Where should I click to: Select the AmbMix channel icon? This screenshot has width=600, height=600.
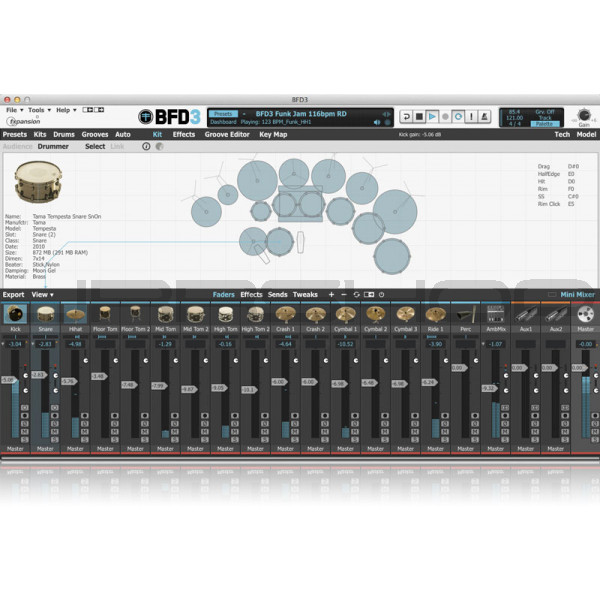pyautogui.click(x=496, y=314)
